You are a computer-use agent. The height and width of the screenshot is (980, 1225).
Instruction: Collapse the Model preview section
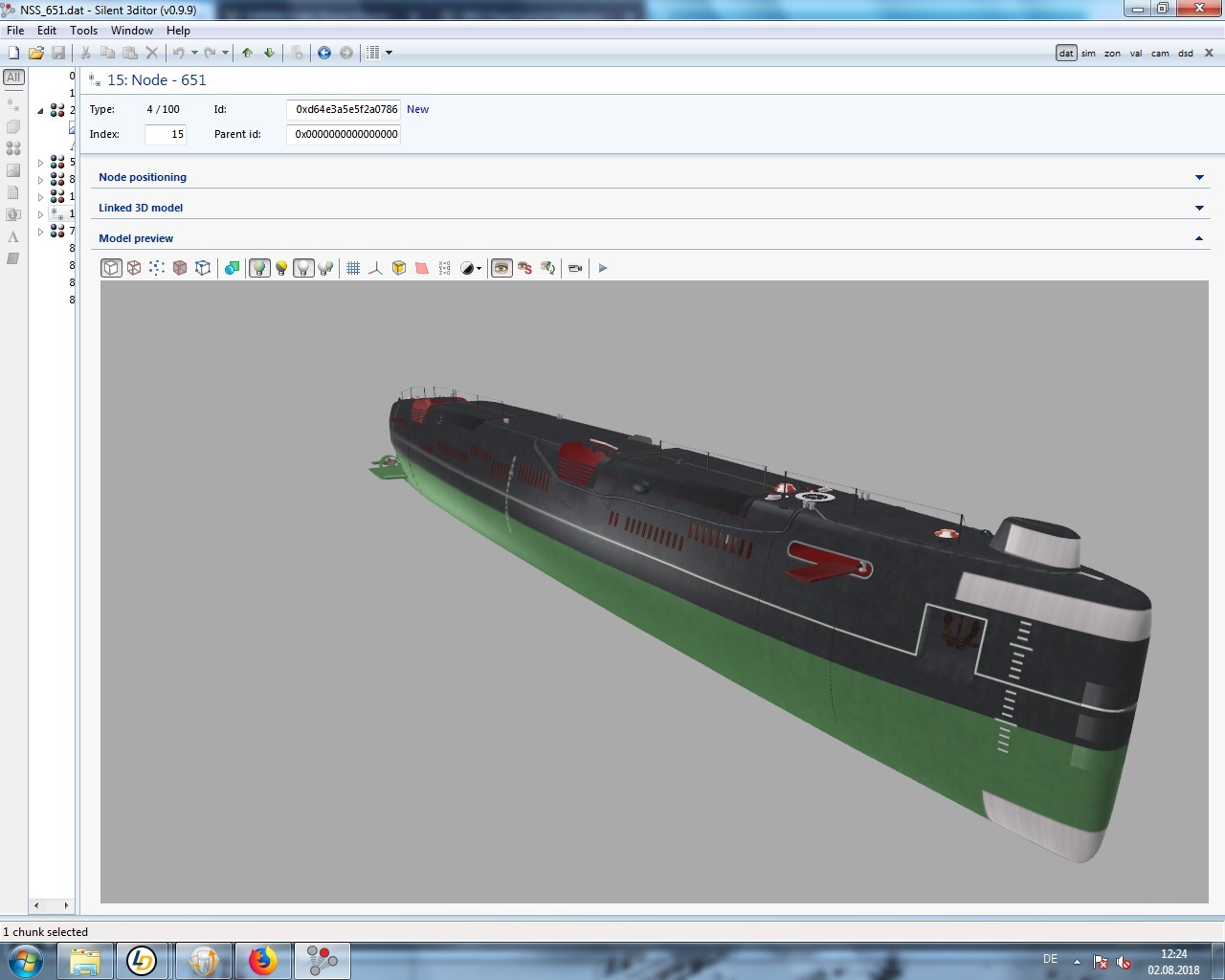pyautogui.click(x=1199, y=238)
